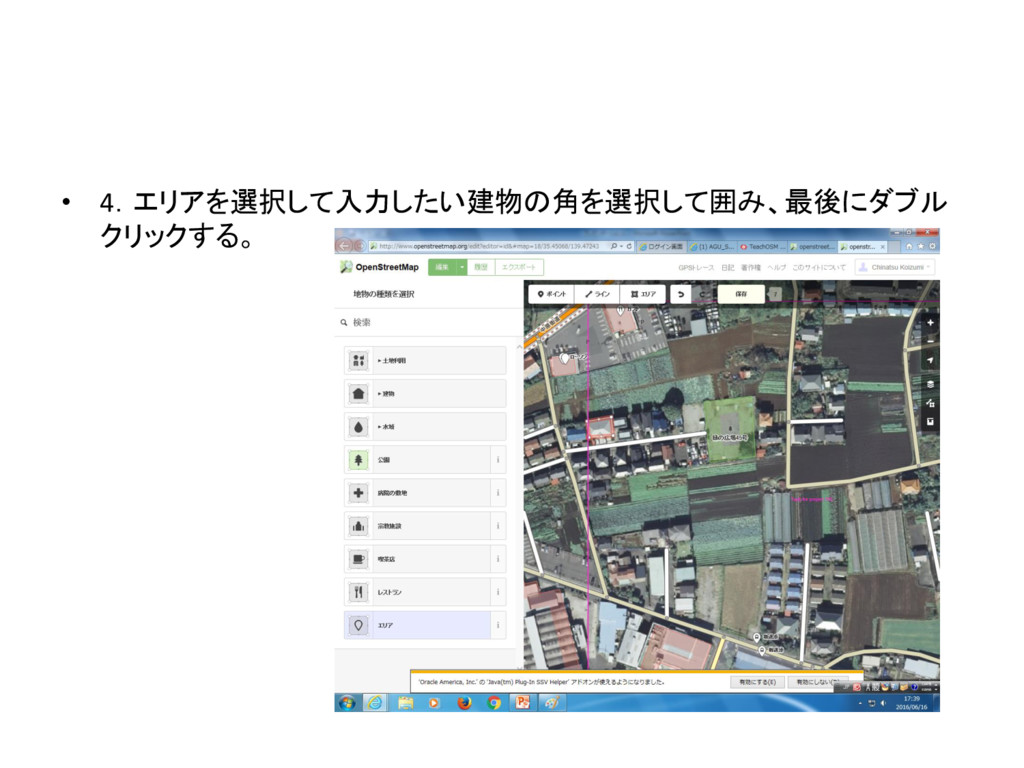Screen dimensions: 1024x768
Task: Select the エリア (Area) drawing tool in the map toolbar
Action: [x=643, y=294]
